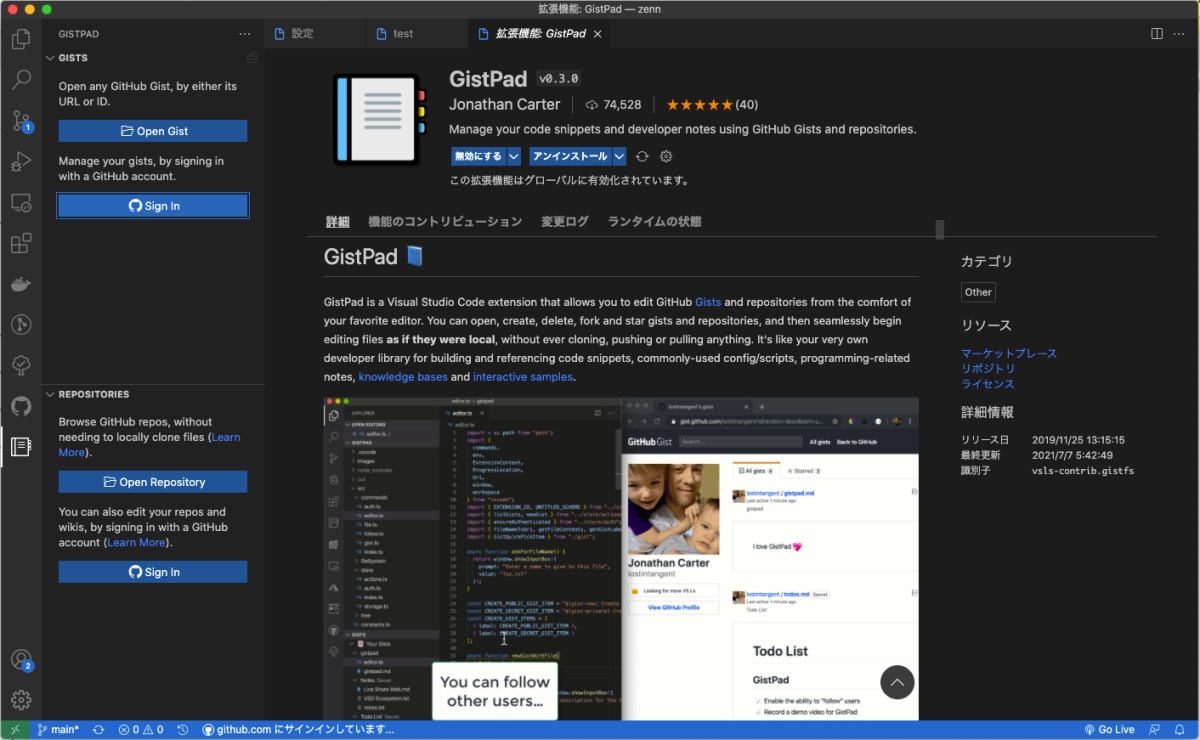Click synchronize changes icon in status bar
The height and width of the screenshot is (740, 1200).
pos(98,730)
